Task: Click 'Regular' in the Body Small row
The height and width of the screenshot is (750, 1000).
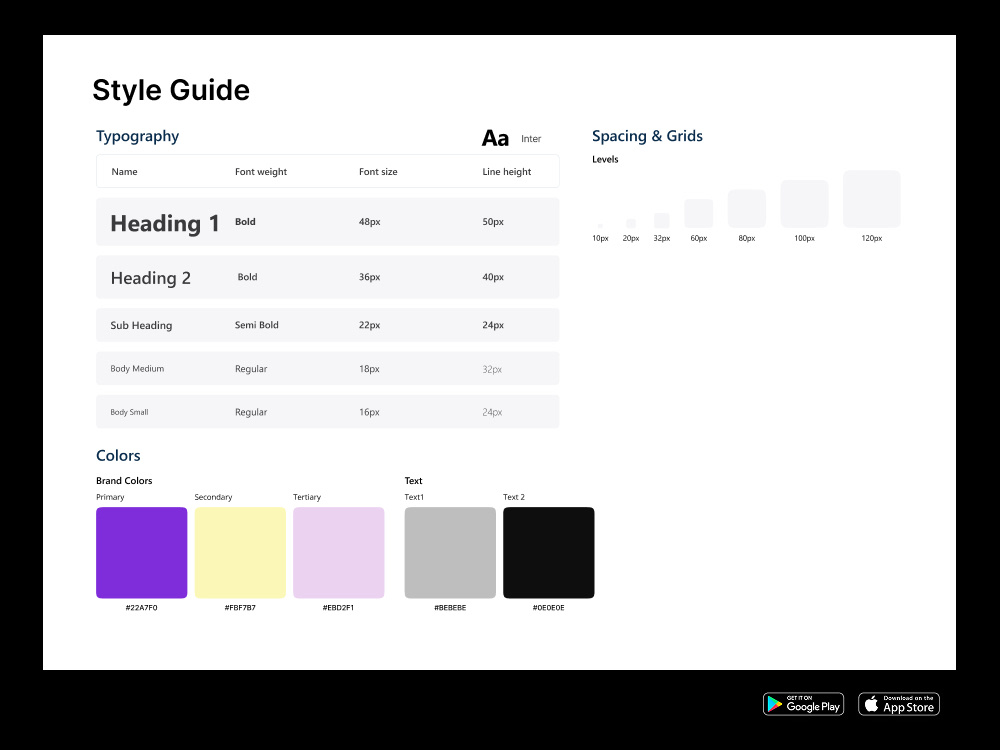Action: tap(251, 412)
